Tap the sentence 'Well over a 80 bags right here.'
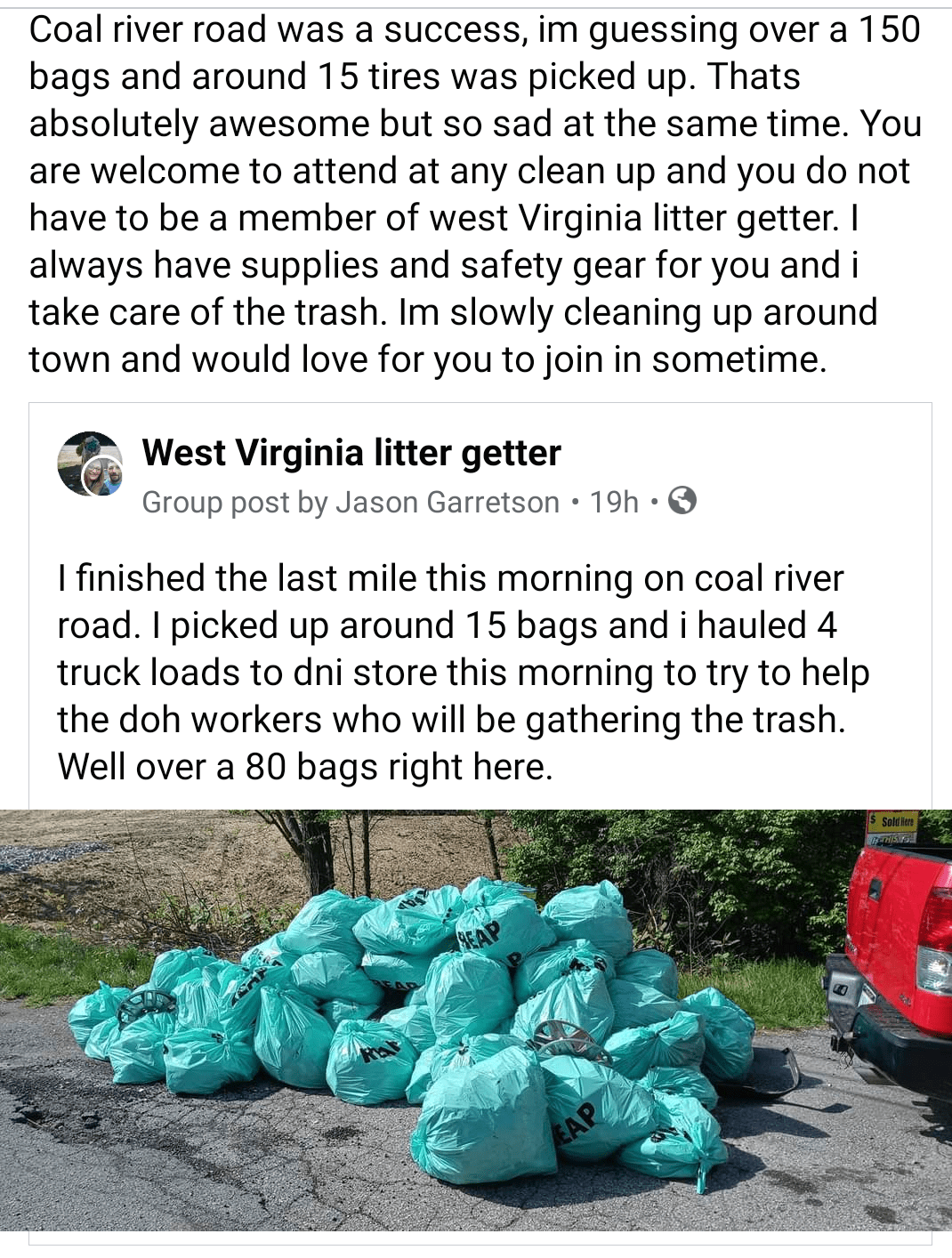Image resolution: width=952 pixels, height=1258 pixels. [305, 767]
